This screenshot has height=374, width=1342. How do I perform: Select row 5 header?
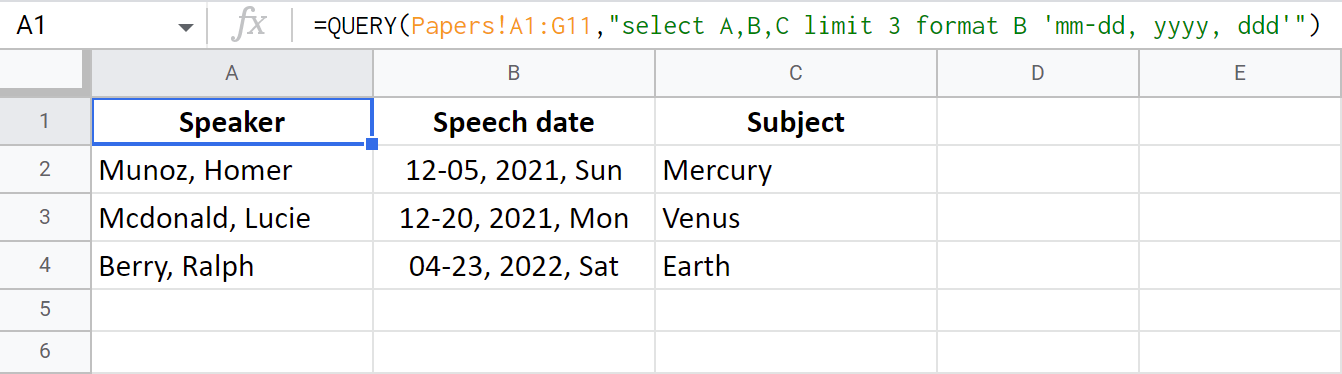point(45,309)
